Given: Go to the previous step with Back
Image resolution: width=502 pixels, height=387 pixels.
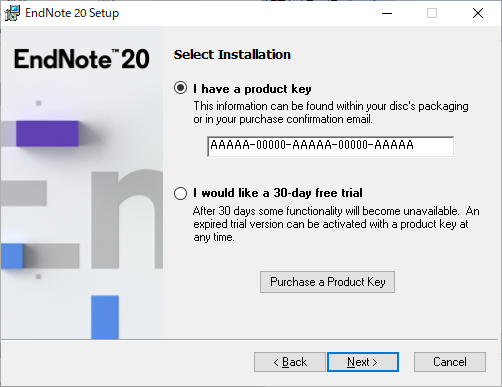Looking at the screenshot, I should point(290,362).
